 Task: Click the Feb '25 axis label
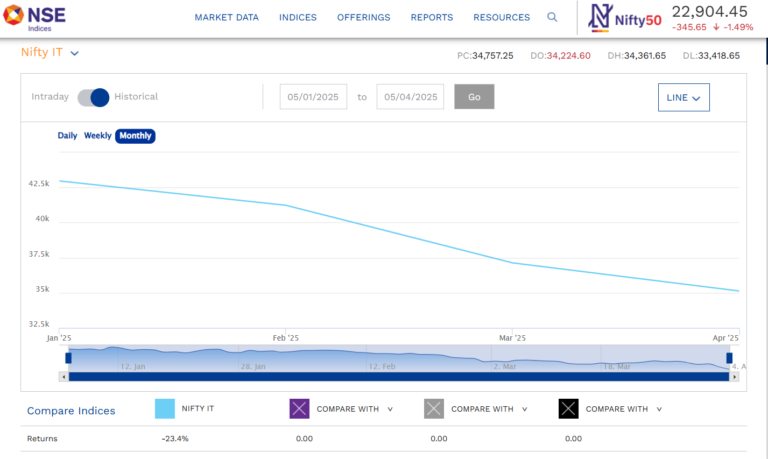point(286,338)
